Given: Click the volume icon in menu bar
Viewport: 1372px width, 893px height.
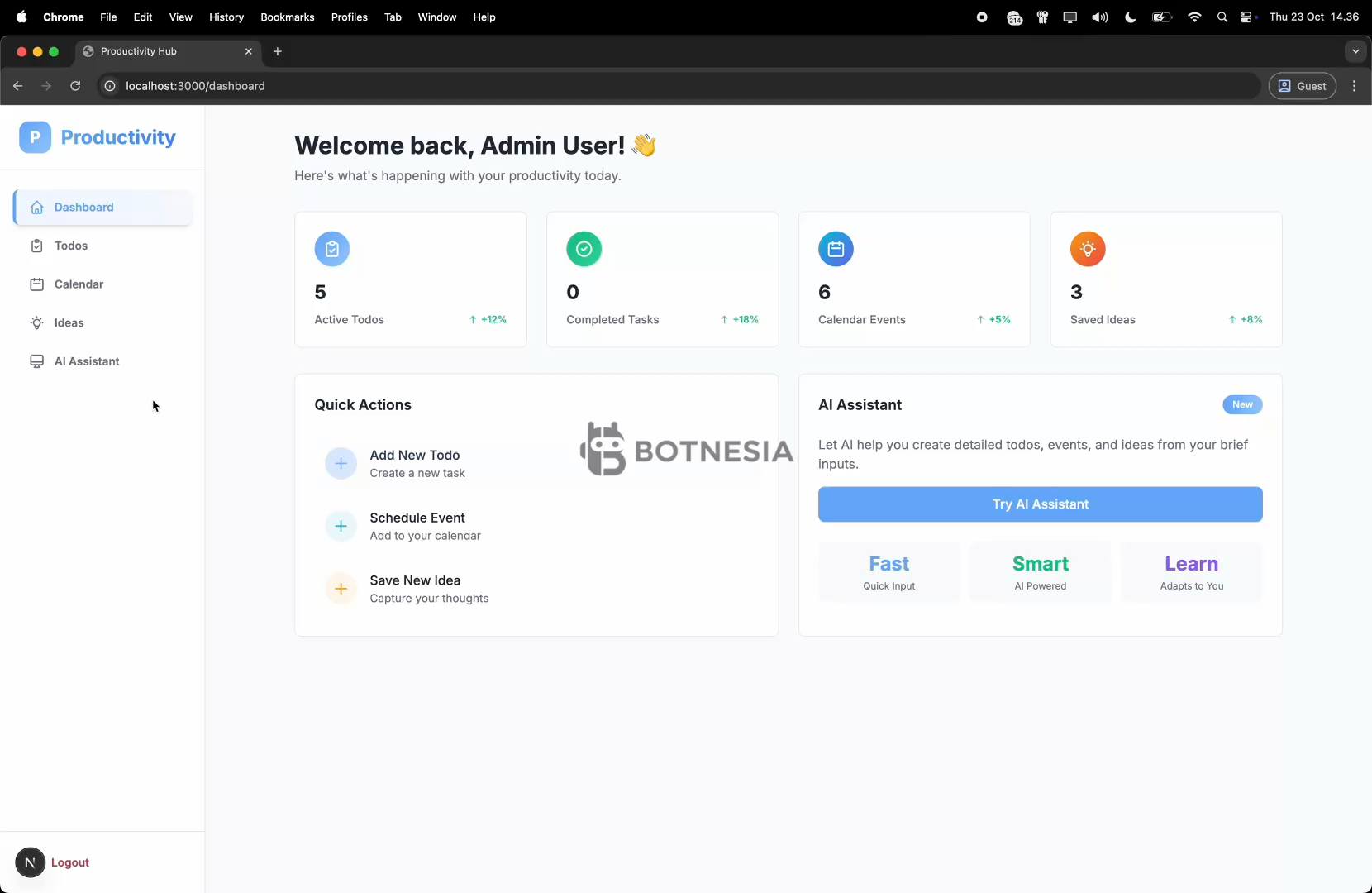Looking at the screenshot, I should (x=1099, y=17).
